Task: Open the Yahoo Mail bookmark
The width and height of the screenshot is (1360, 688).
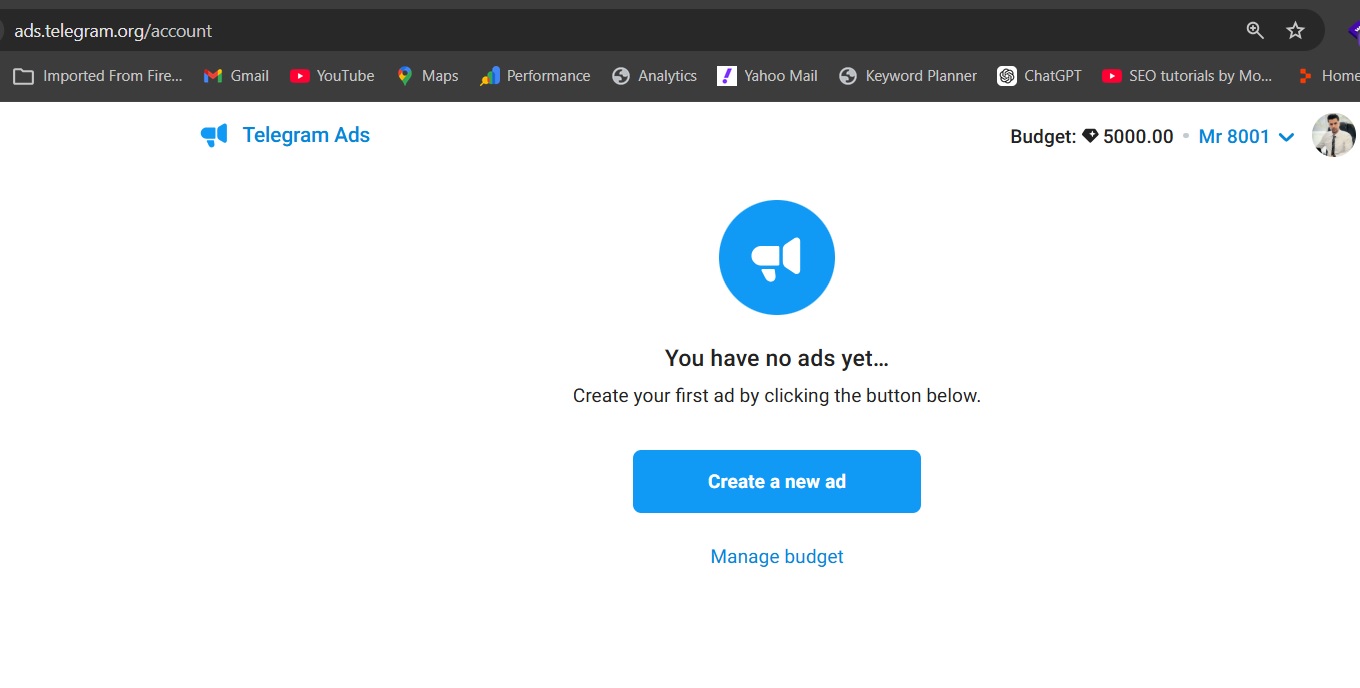Action: point(767,76)
